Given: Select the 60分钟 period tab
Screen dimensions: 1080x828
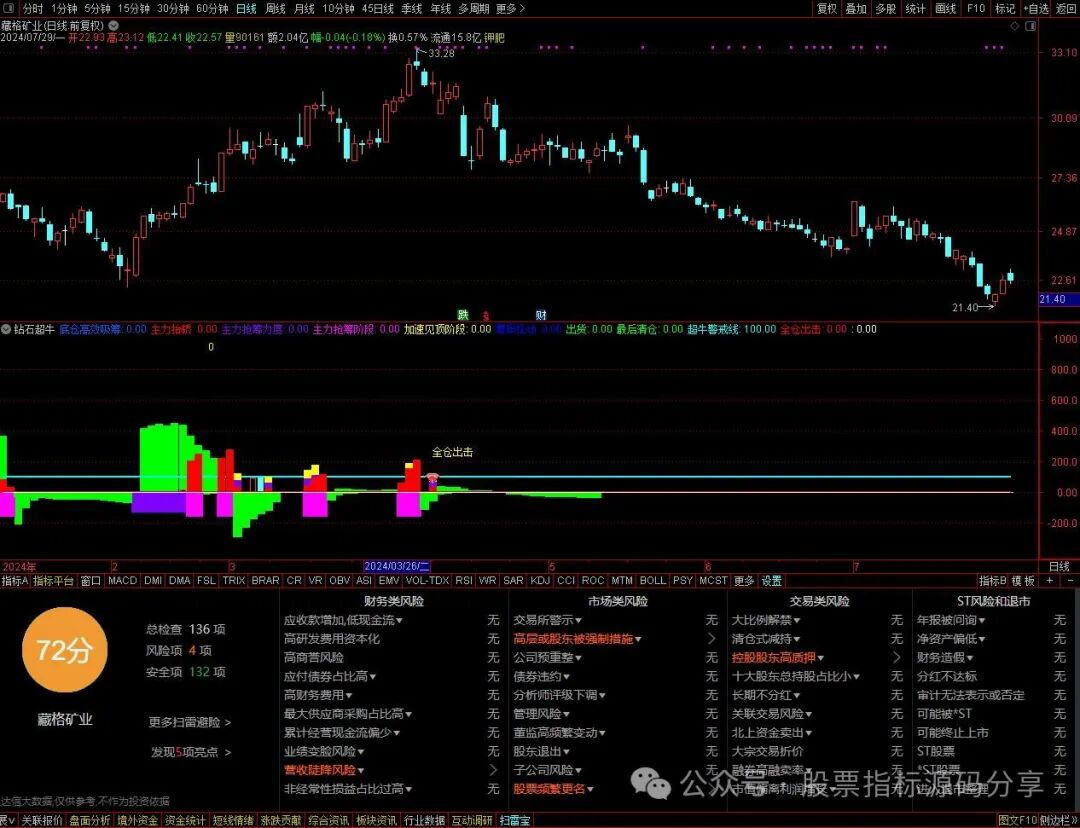Looking at the screenshot, I should pos(211,8).
